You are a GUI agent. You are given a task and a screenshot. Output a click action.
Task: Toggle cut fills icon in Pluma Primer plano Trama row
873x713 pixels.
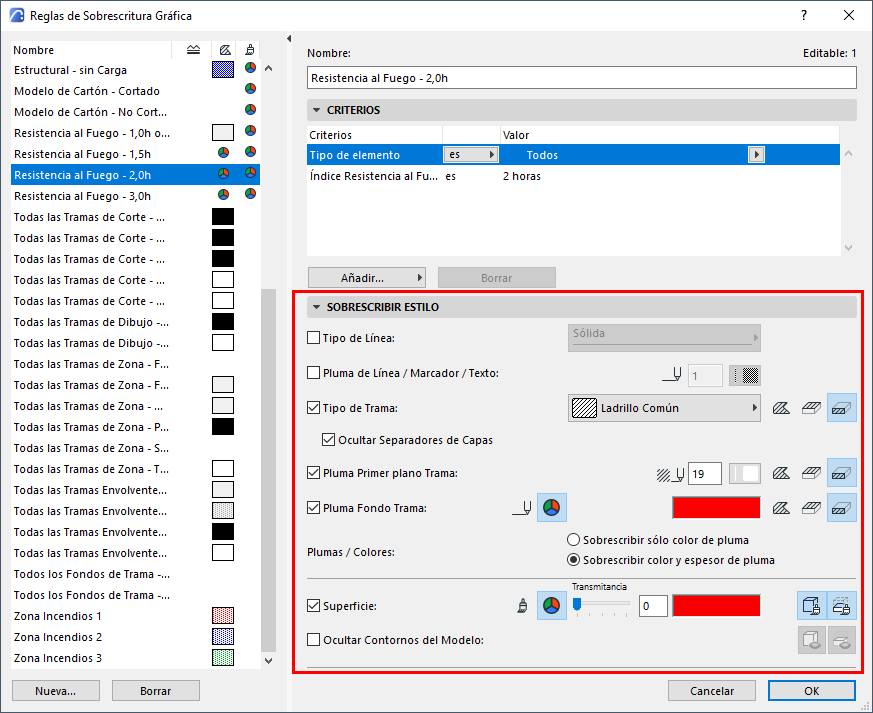pos(841,473)
